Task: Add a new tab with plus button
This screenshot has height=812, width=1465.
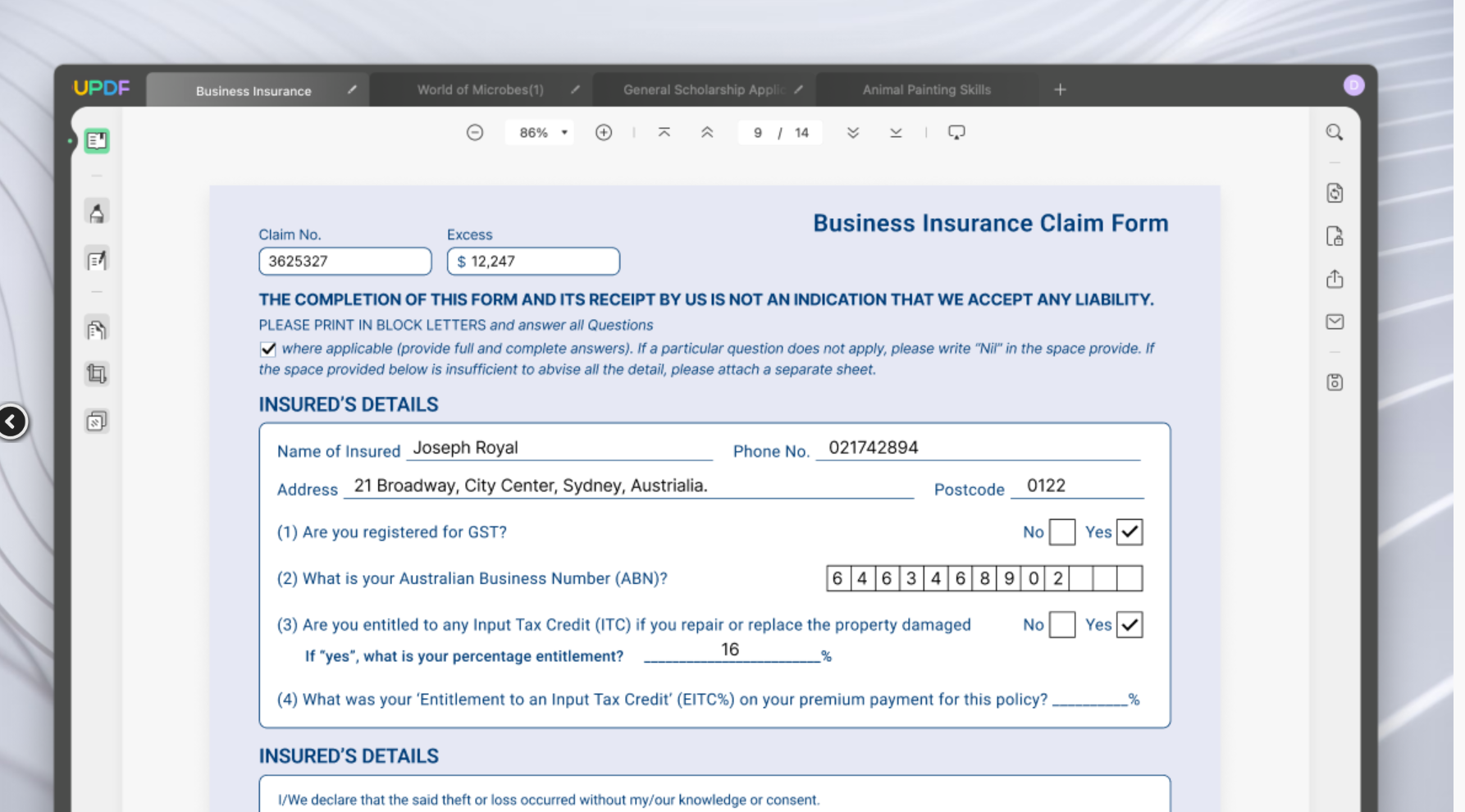Action: click(x=1060, y=89)
